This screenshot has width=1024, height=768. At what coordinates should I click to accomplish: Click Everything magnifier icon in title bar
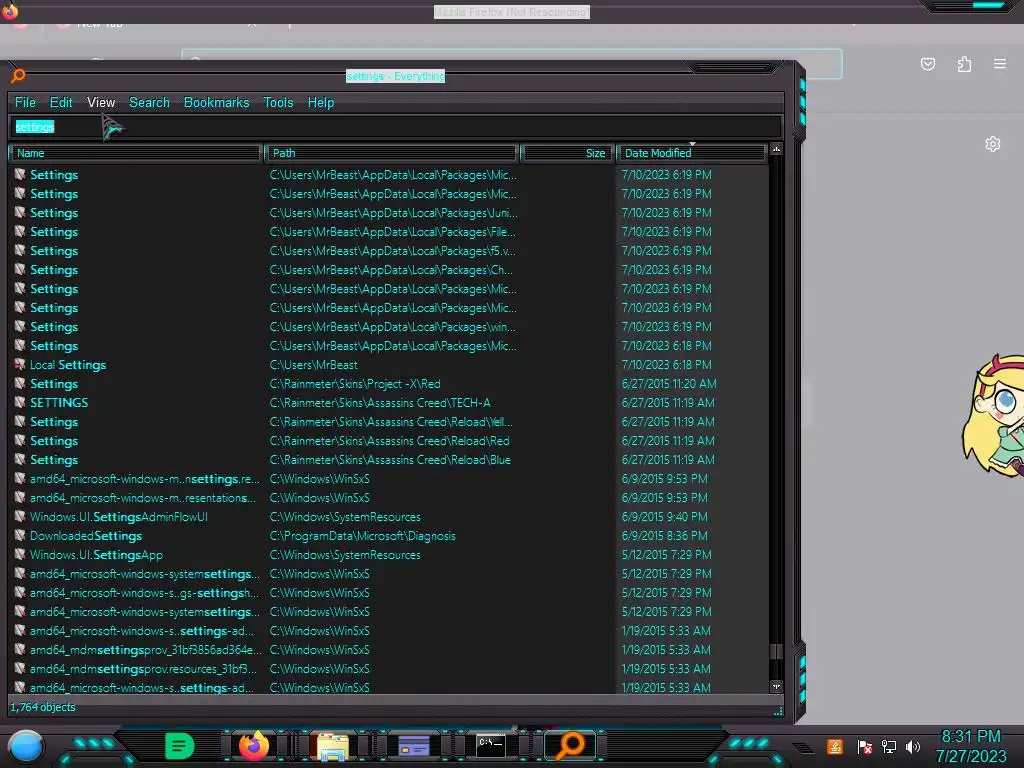point(18,76)
